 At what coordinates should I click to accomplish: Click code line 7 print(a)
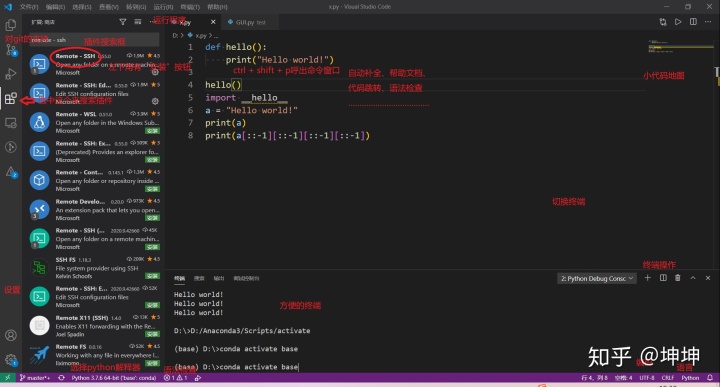pyautogui.click(x=225, y=123)
